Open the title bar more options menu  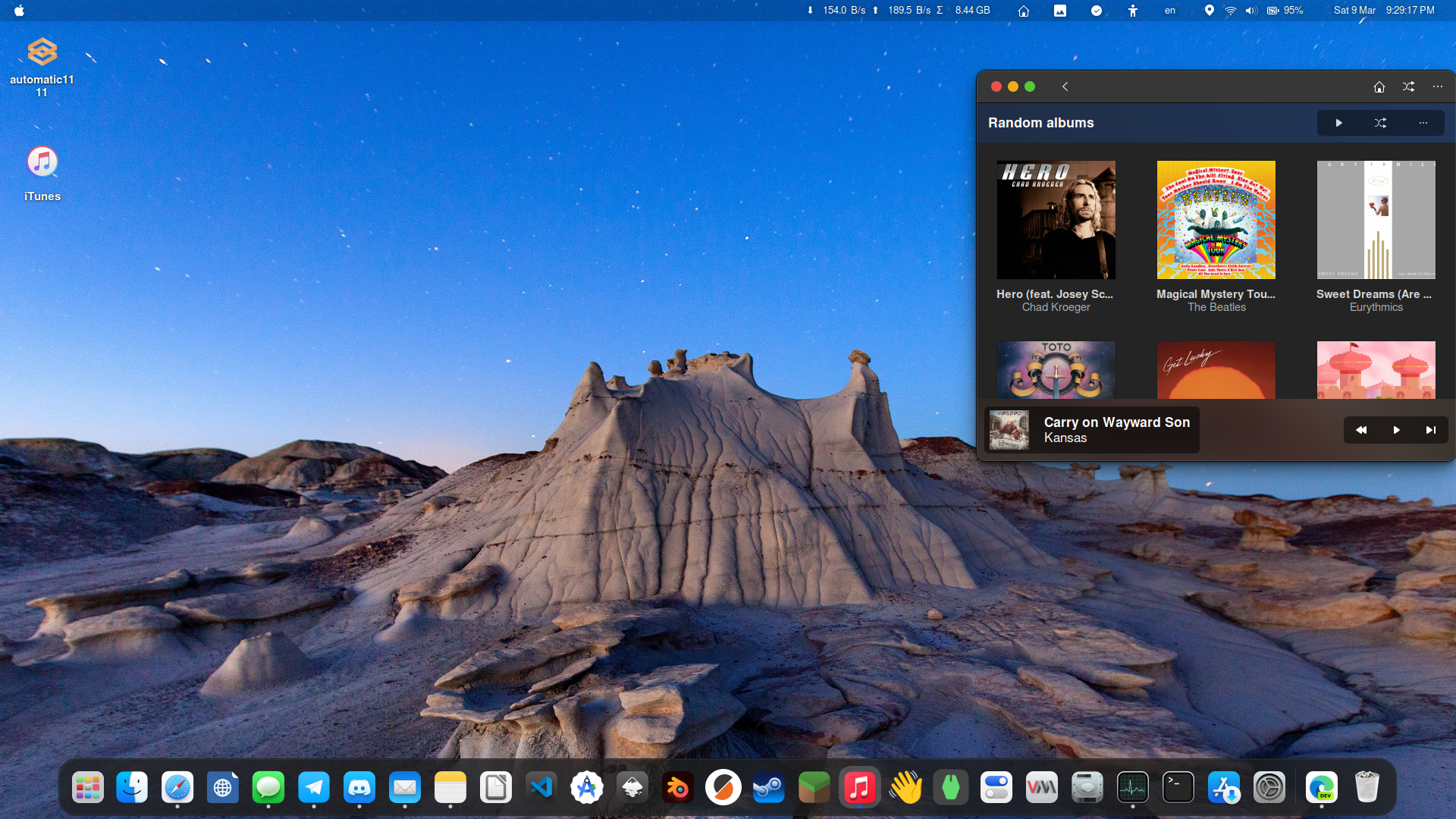click(1437, 87)
